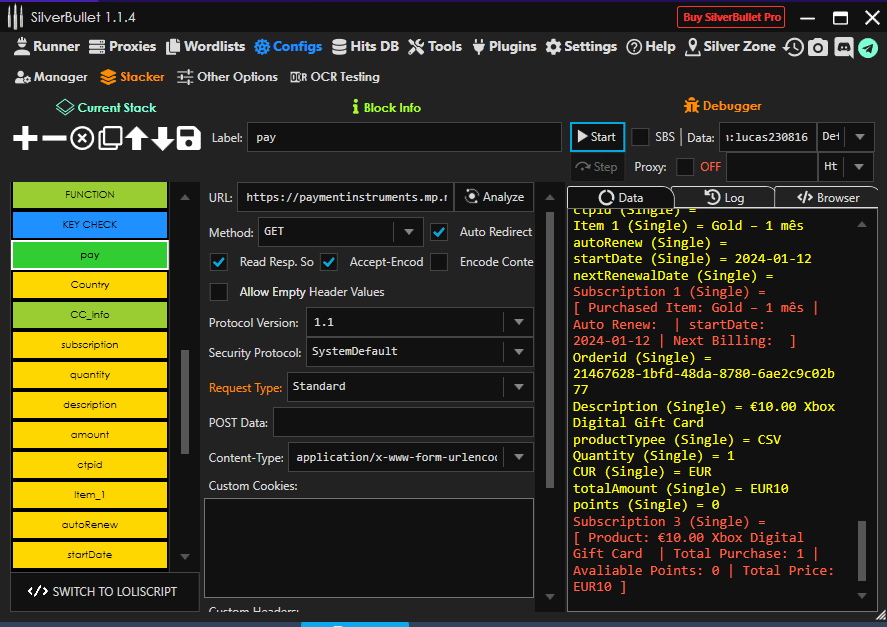Image resolution: width=887 pixels, height=627 pixels.
Task: Move the selected block up
Action: click(136, 138)
